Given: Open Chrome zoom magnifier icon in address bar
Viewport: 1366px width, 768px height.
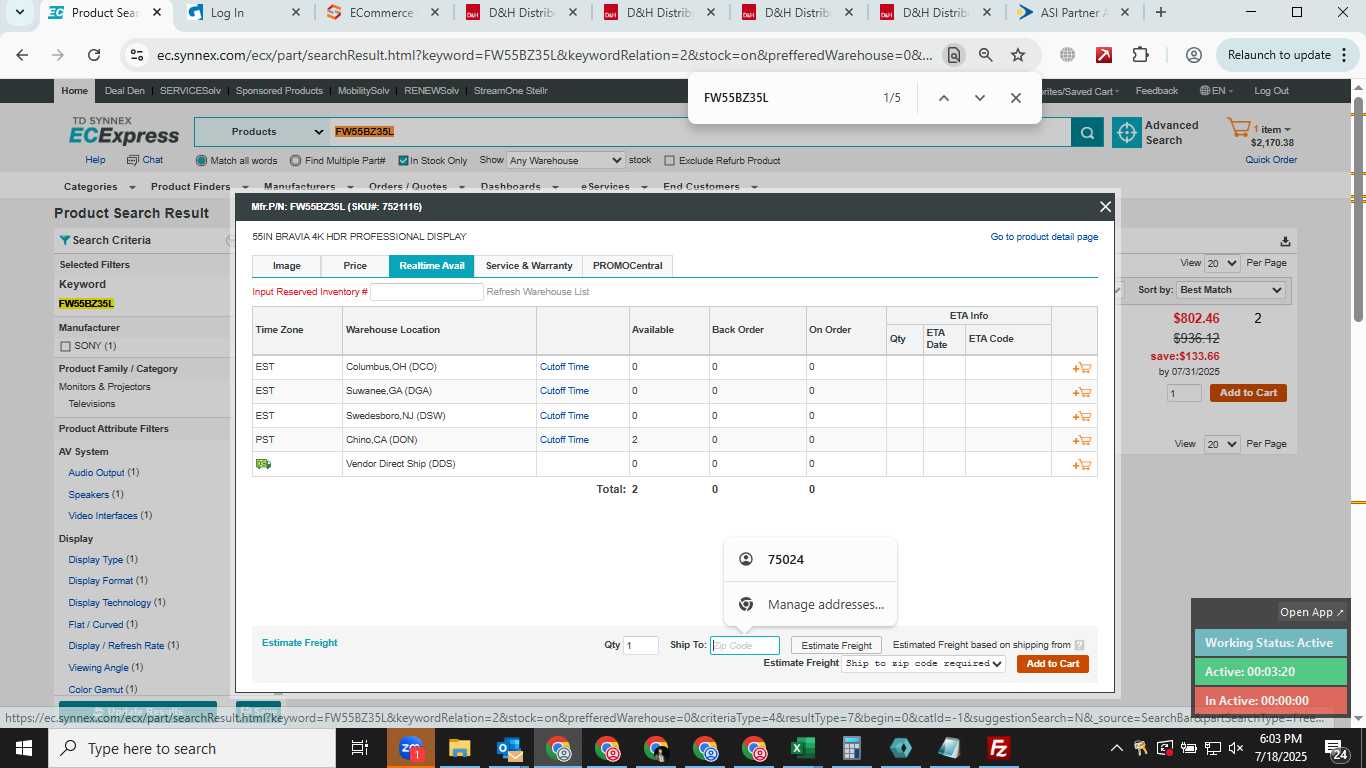Looking at the screenshot, I should [986, 55].
